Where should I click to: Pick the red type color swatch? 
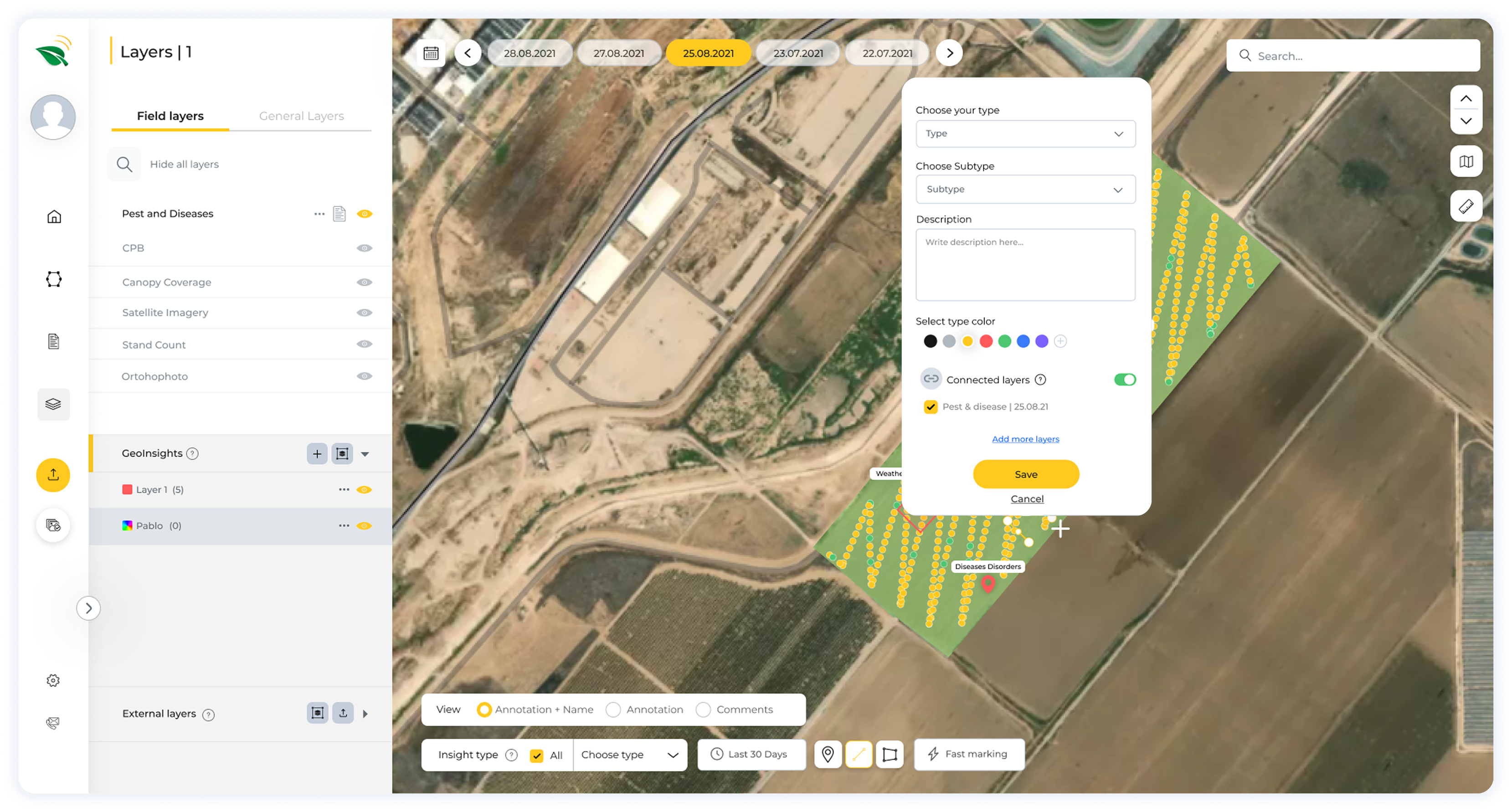tap(986, 341)
